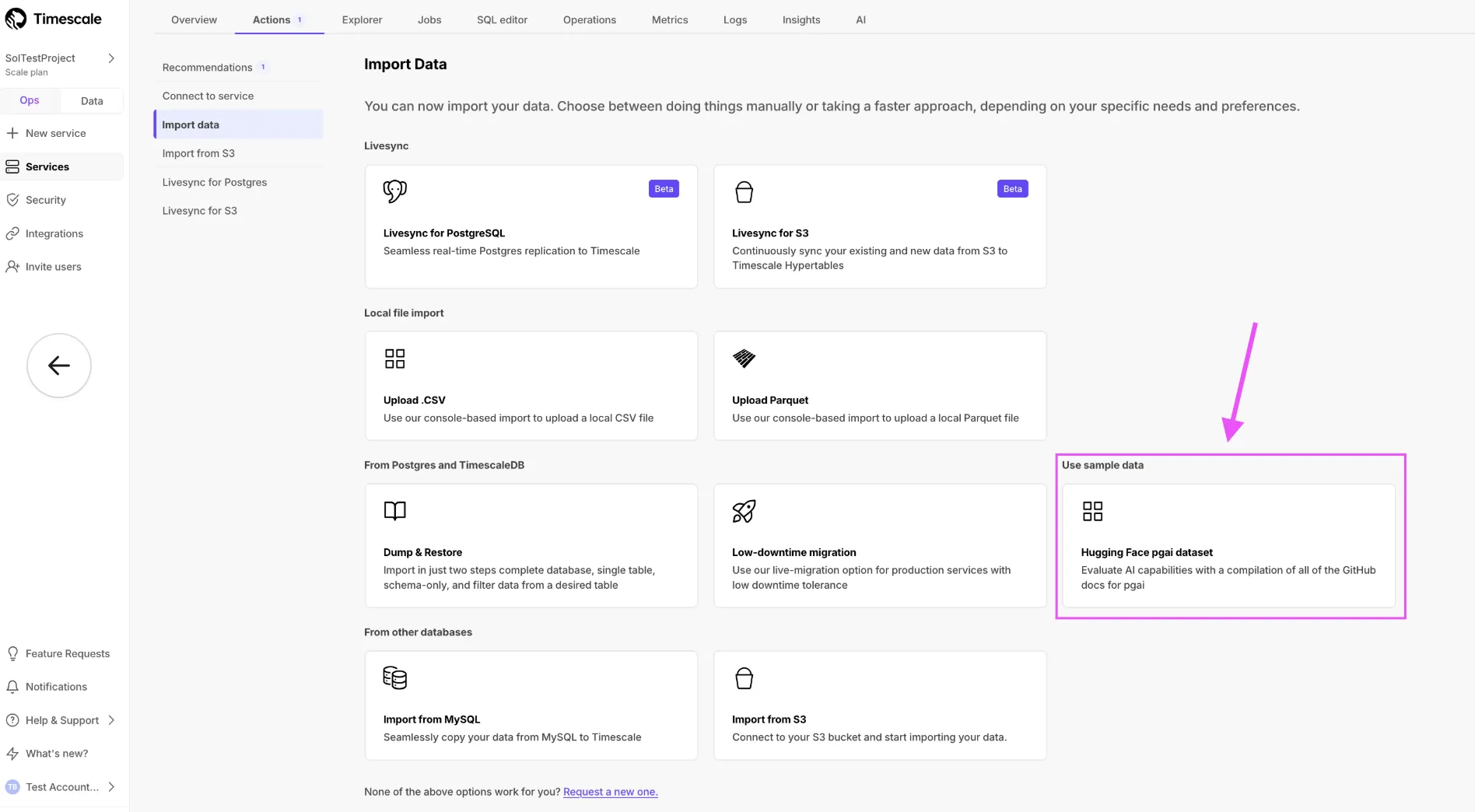The height and width of the screenshot is (812, 1475).
Task: Click the Import from MySQL database icon
Action: pos(394,678)
